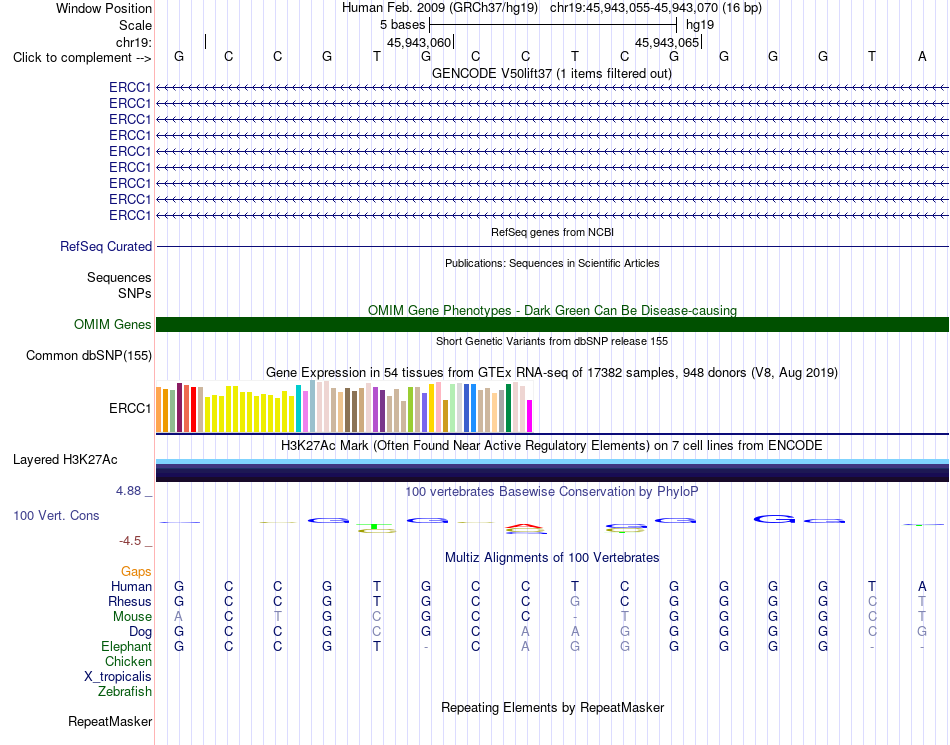Click the RefSeq genes from NCBI title
950x745 pixels.
point(552,233)
